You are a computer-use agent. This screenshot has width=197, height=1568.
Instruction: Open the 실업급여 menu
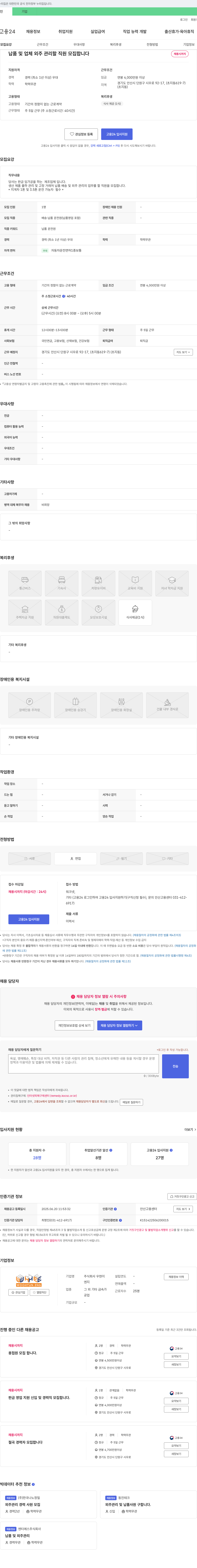[x=98, y=32]
